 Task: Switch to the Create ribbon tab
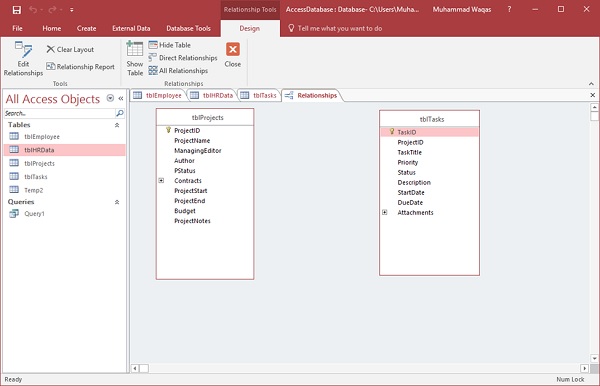(x=86, y=28)
